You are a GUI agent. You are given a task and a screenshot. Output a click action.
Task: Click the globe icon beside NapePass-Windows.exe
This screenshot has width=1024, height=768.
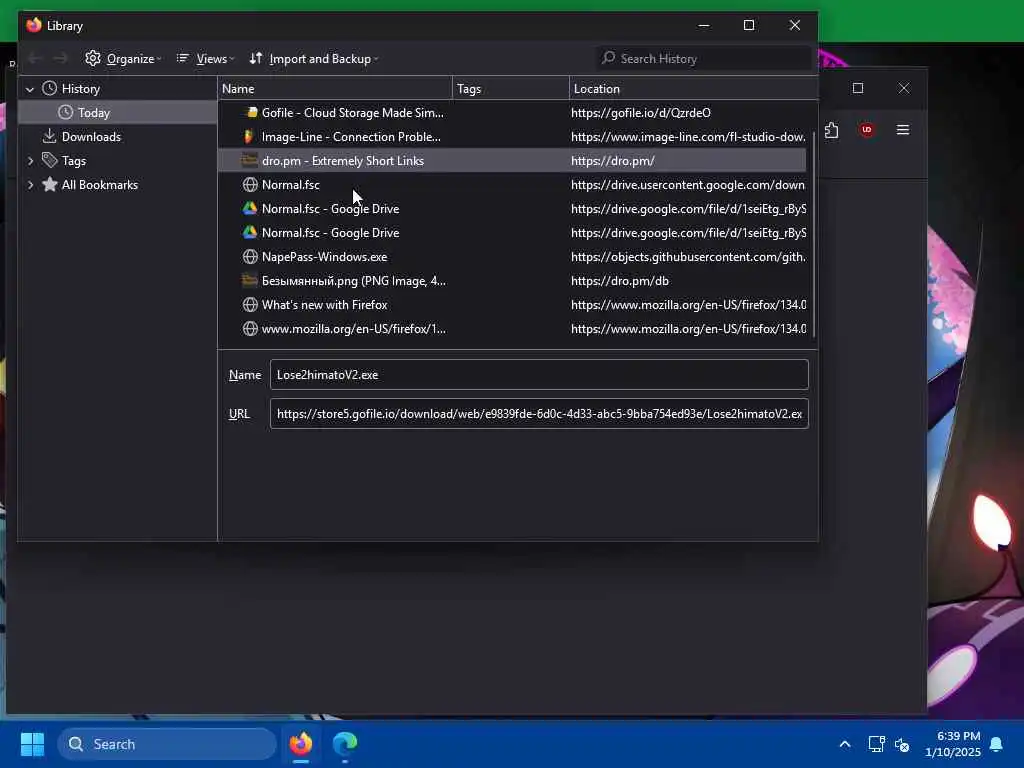click(250, 257)
